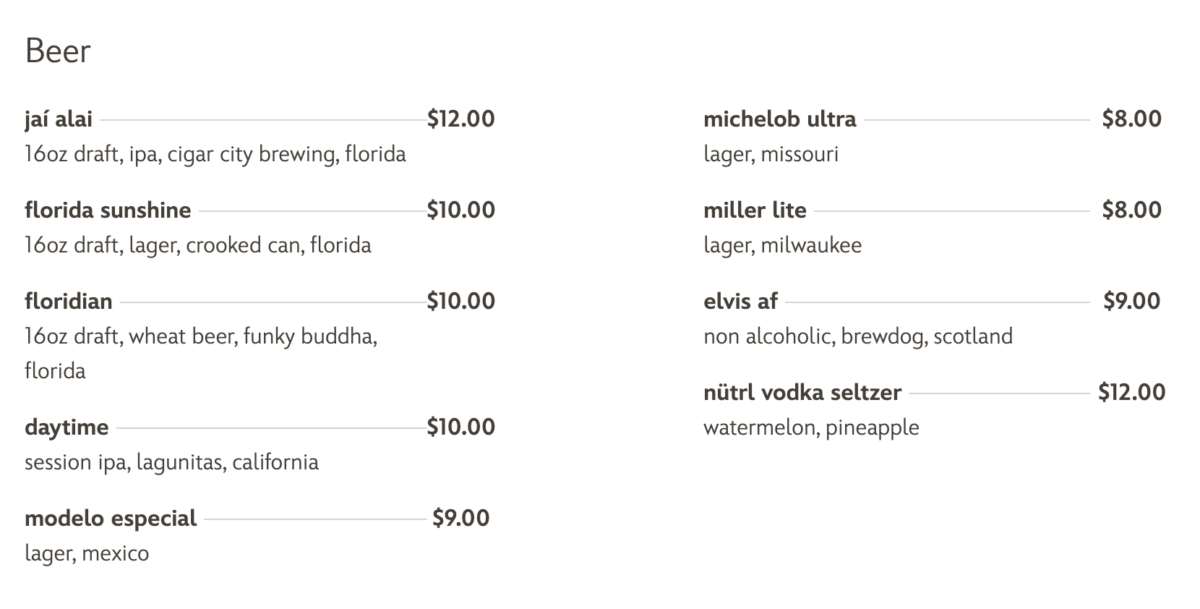Click the crooked can lager description

point(197,246)
